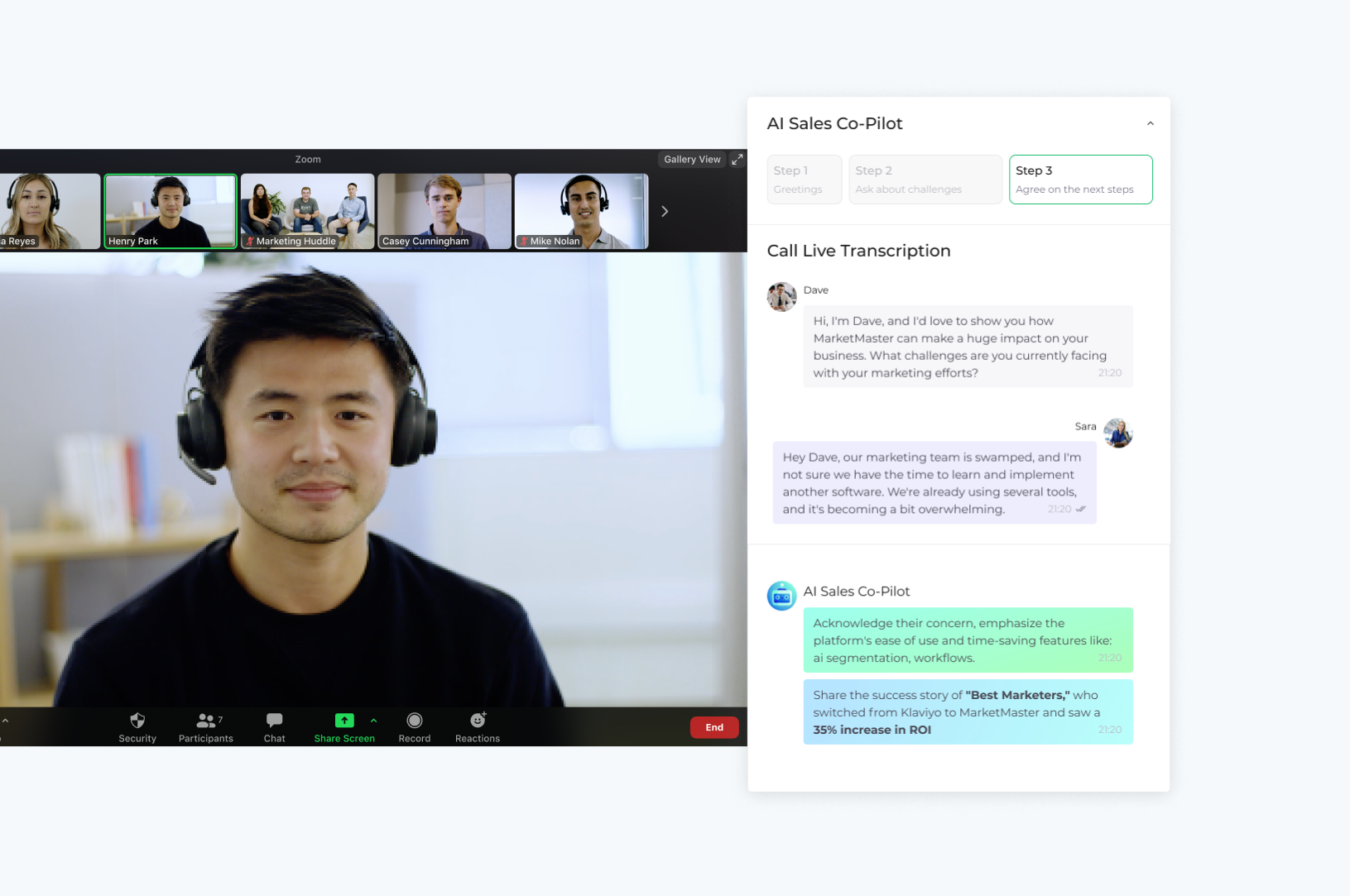Select Casey Cunningham's video thumbnail
Screen dimensions: 1350x896
444,211
